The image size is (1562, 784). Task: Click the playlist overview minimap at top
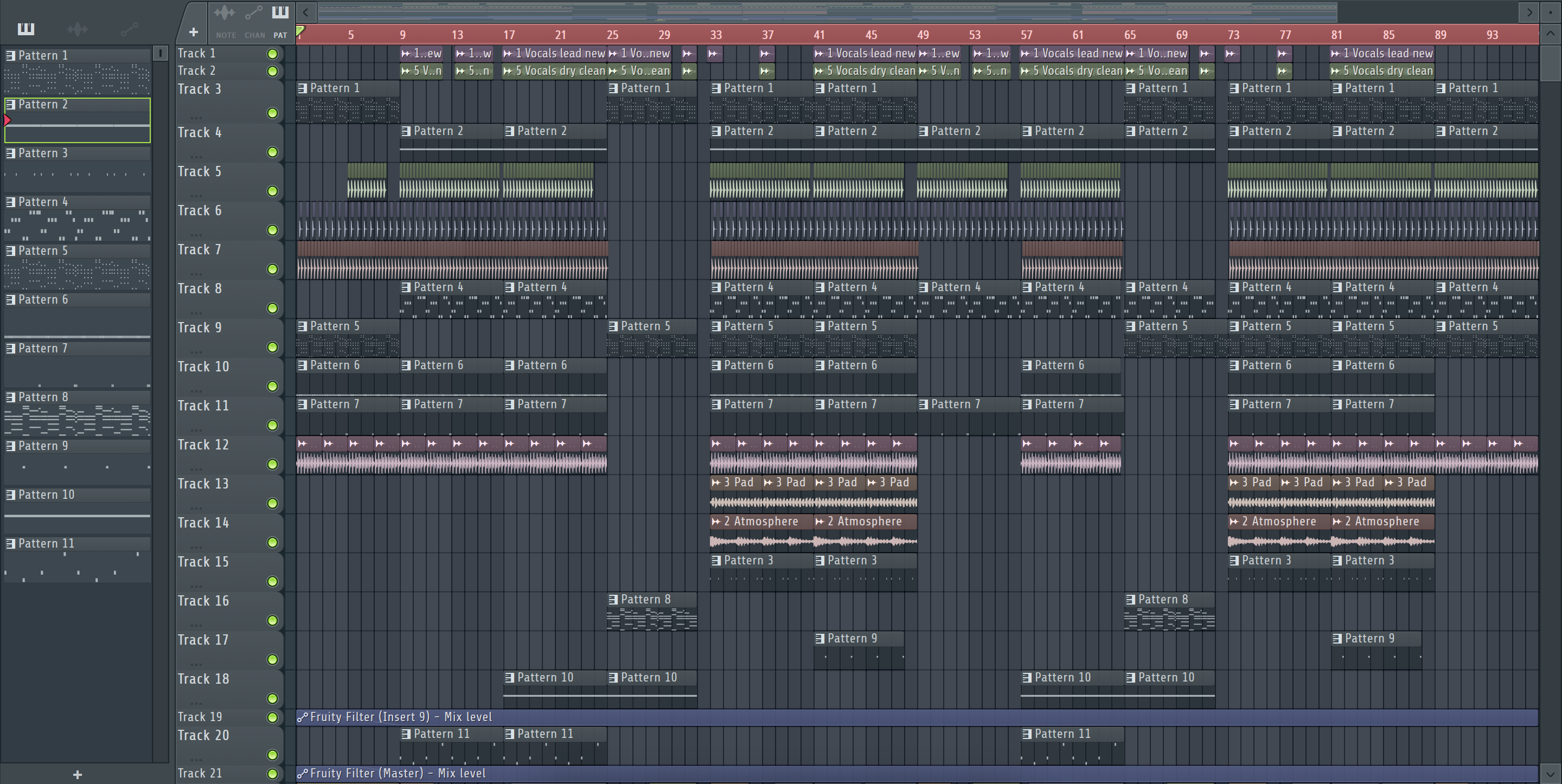click(827, 11)
